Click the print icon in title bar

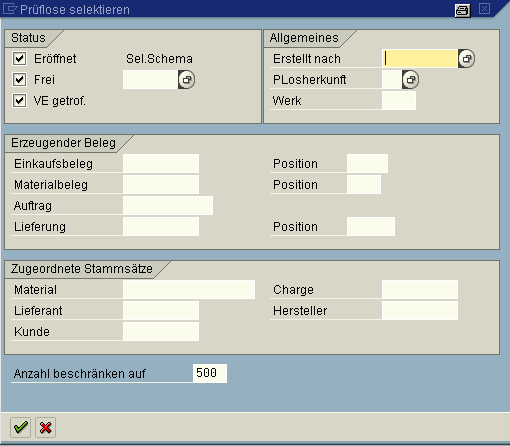(x=463, y=10)
